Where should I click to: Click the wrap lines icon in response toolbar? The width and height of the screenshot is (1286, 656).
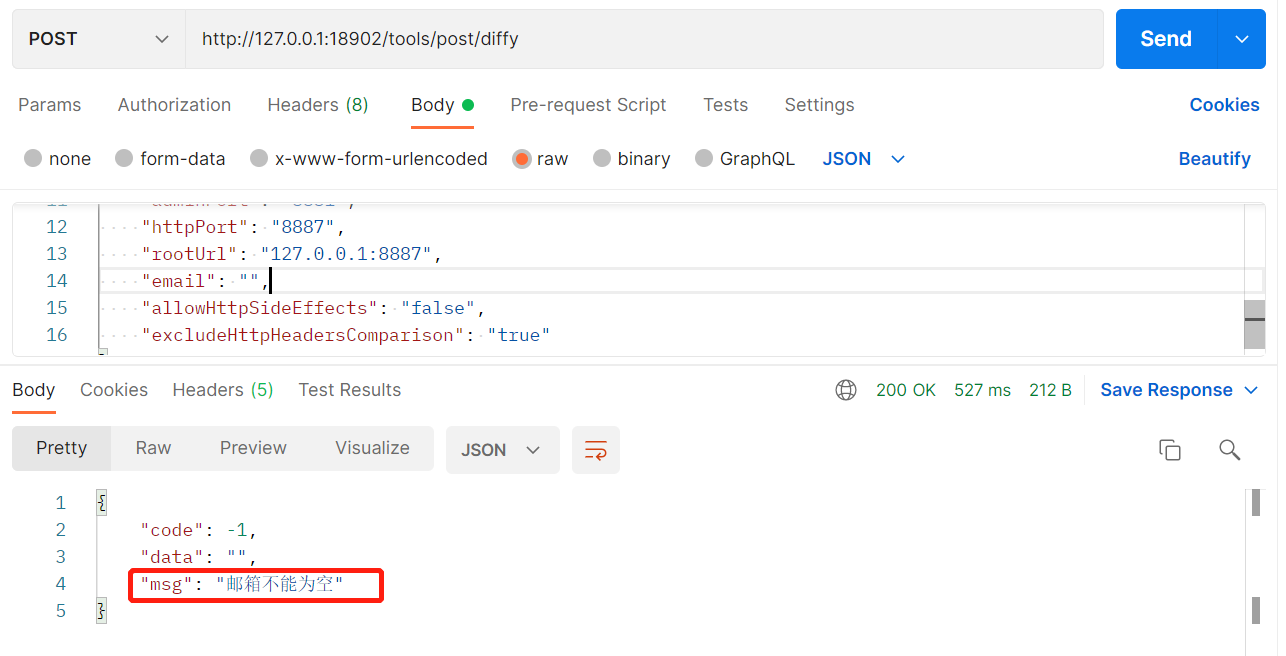tap(596, 450)
